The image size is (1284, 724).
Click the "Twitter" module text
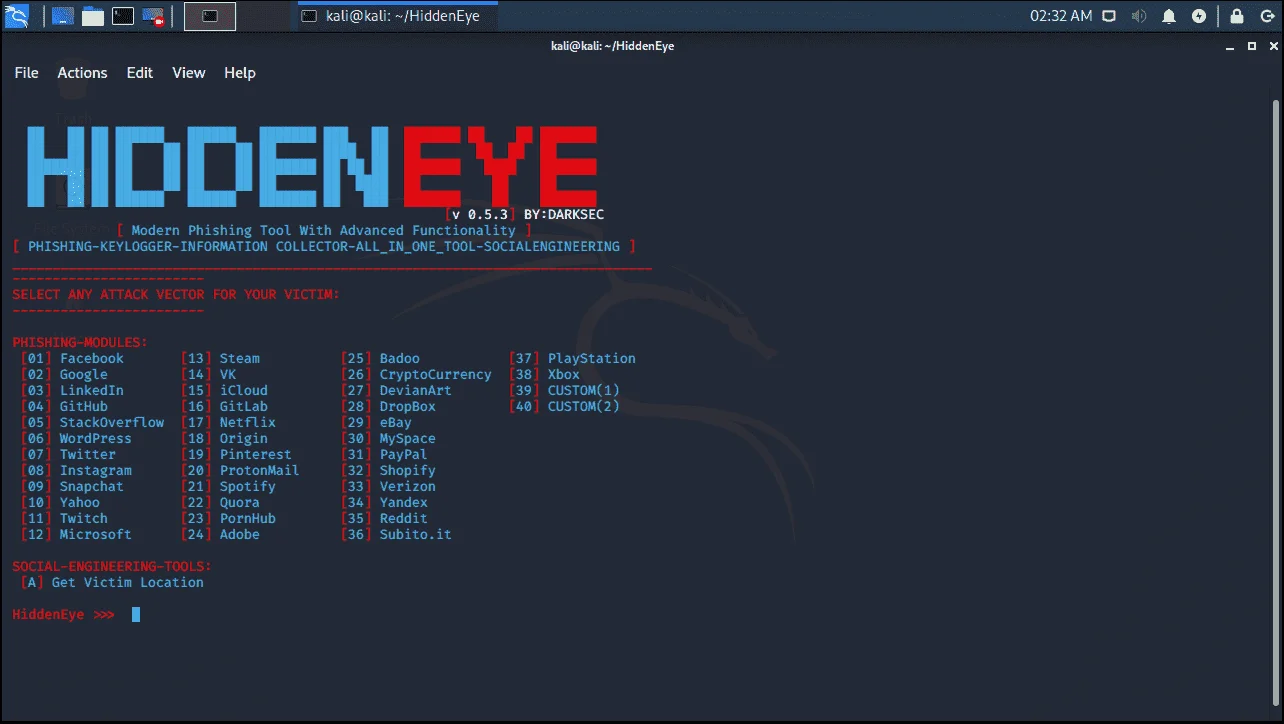coord(88,455)
